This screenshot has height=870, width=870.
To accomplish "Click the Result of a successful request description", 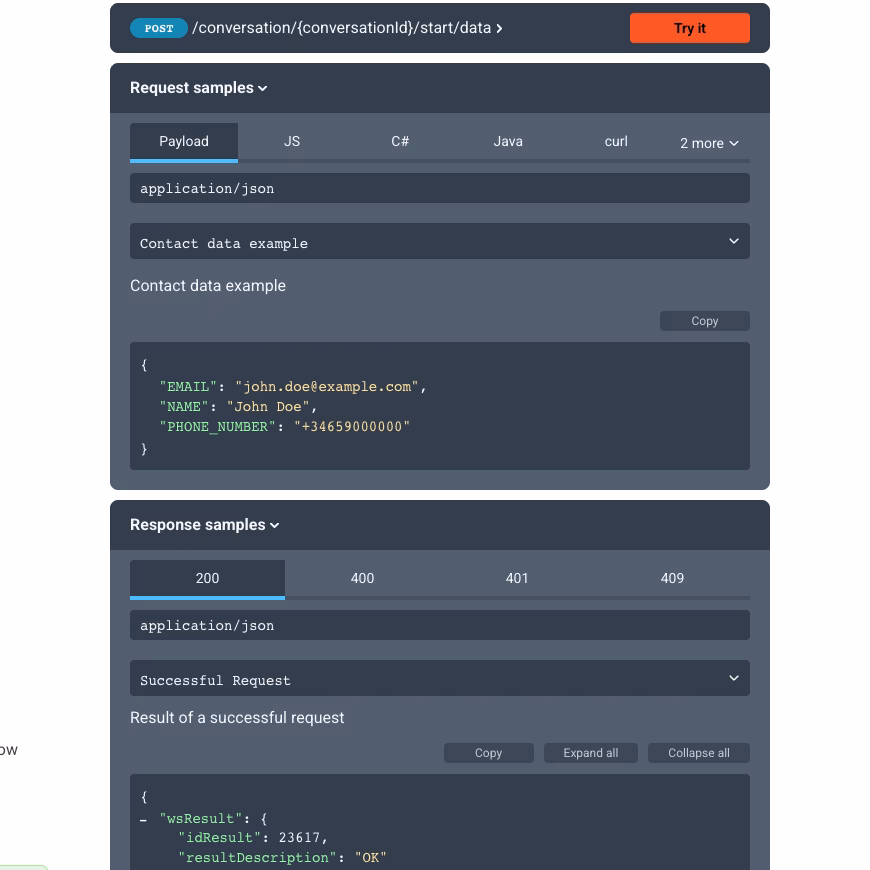I will [237, 718].
